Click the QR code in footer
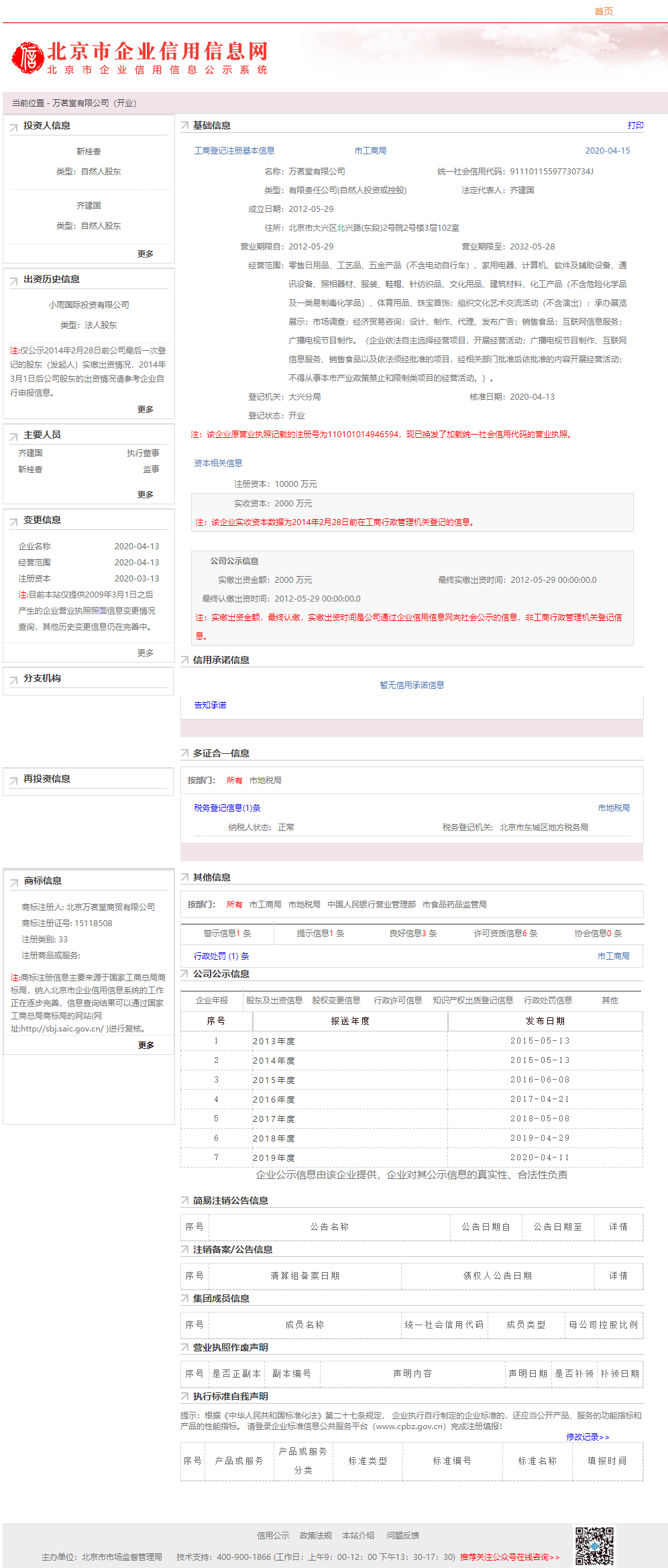The image size is (668, 1568). (x=594, y=1545)
